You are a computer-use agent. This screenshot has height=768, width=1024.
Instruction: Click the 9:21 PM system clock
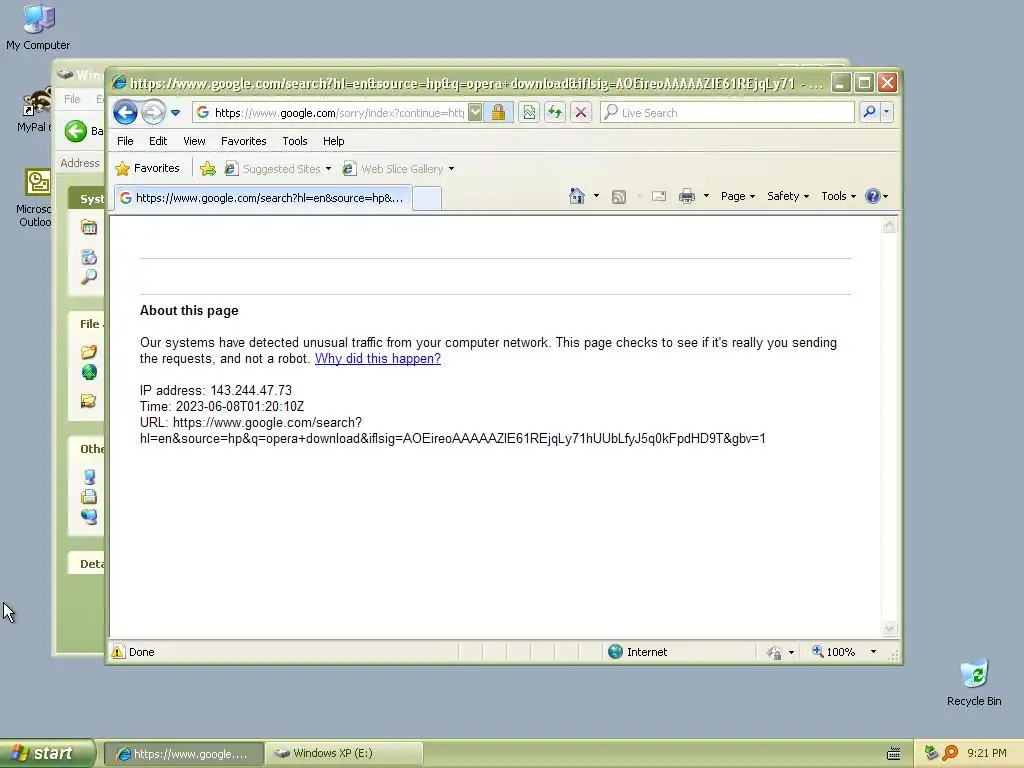point(987,754)
